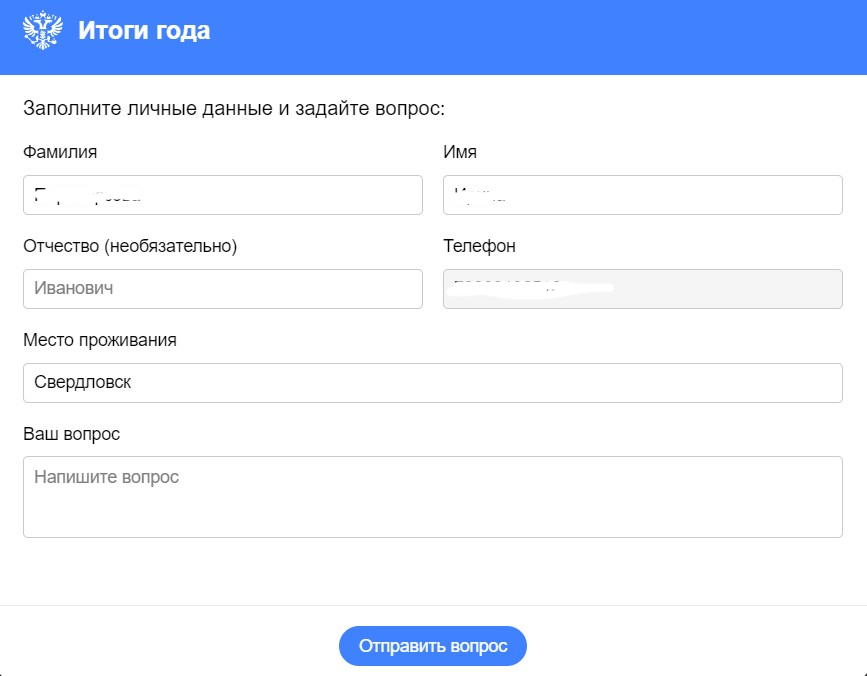Click the "Заполните личные данные" instruction text
Image resolution: width=867 pixels, height=676 pixels.
coord(233,107)
